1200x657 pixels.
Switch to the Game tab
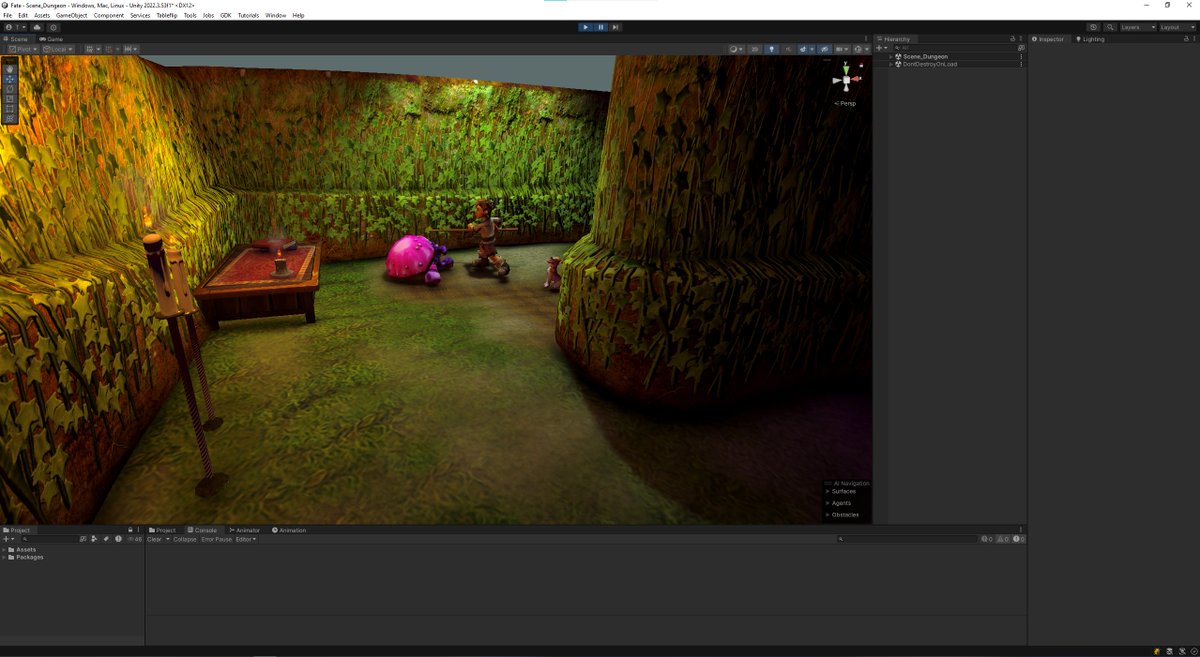(x=51, y=39)
